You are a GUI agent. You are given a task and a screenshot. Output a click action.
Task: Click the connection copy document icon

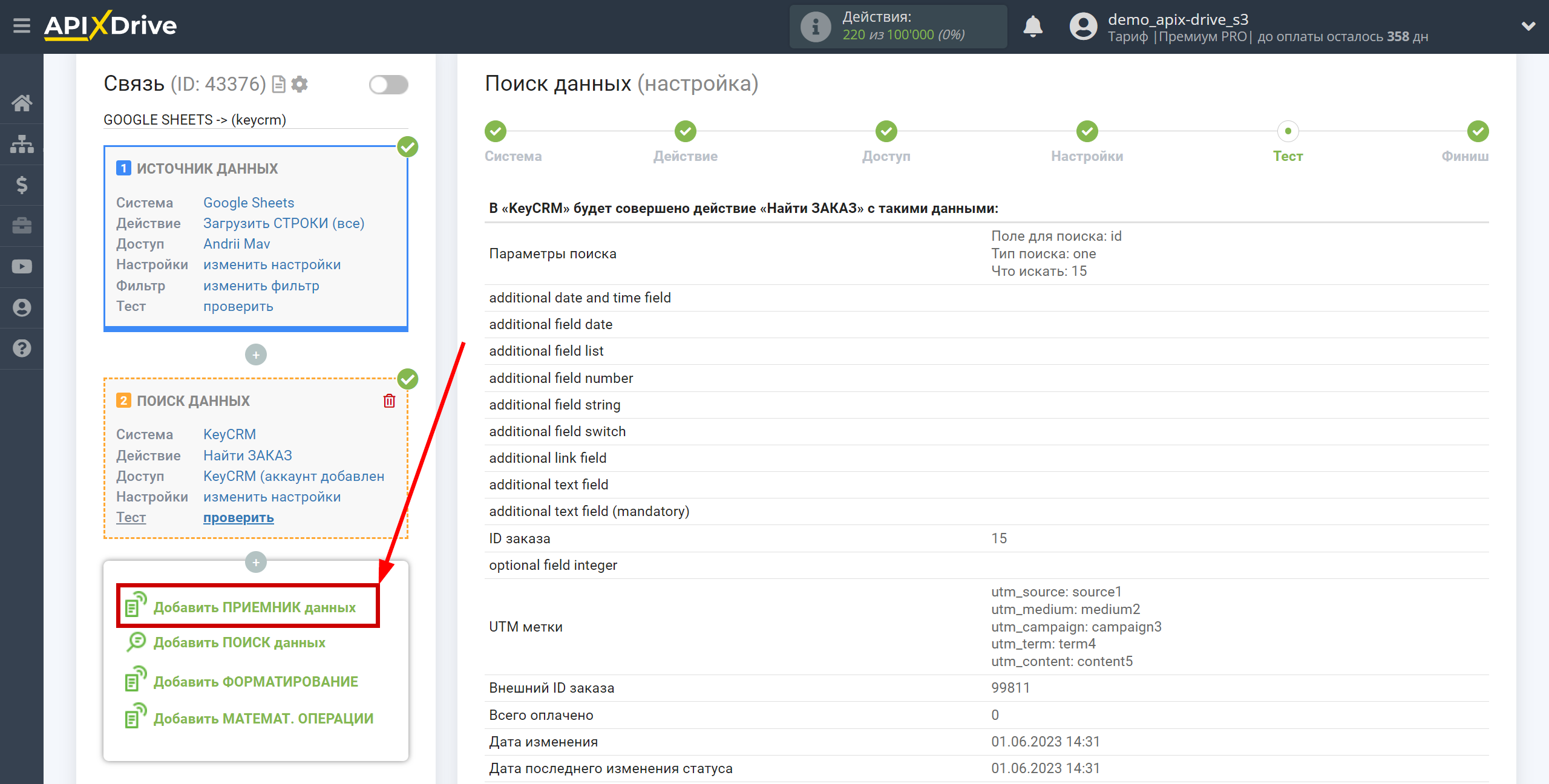[278, 84]
